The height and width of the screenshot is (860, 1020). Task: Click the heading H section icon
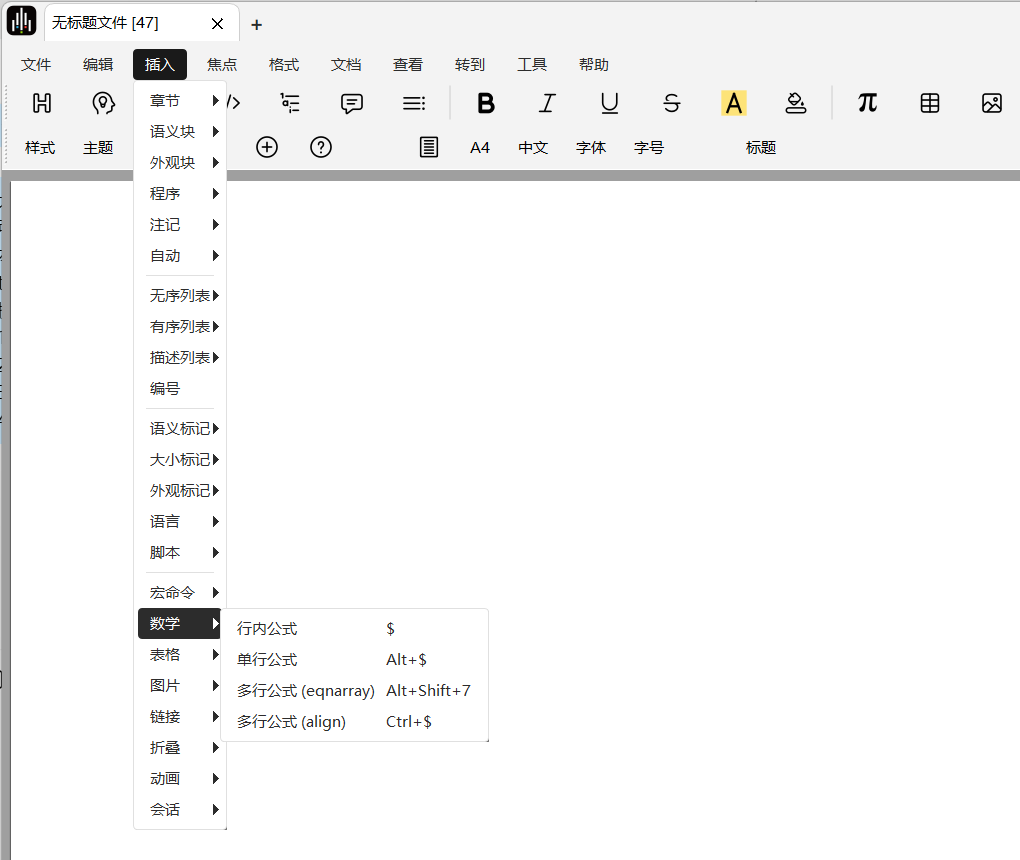click(x=42, y=103)
